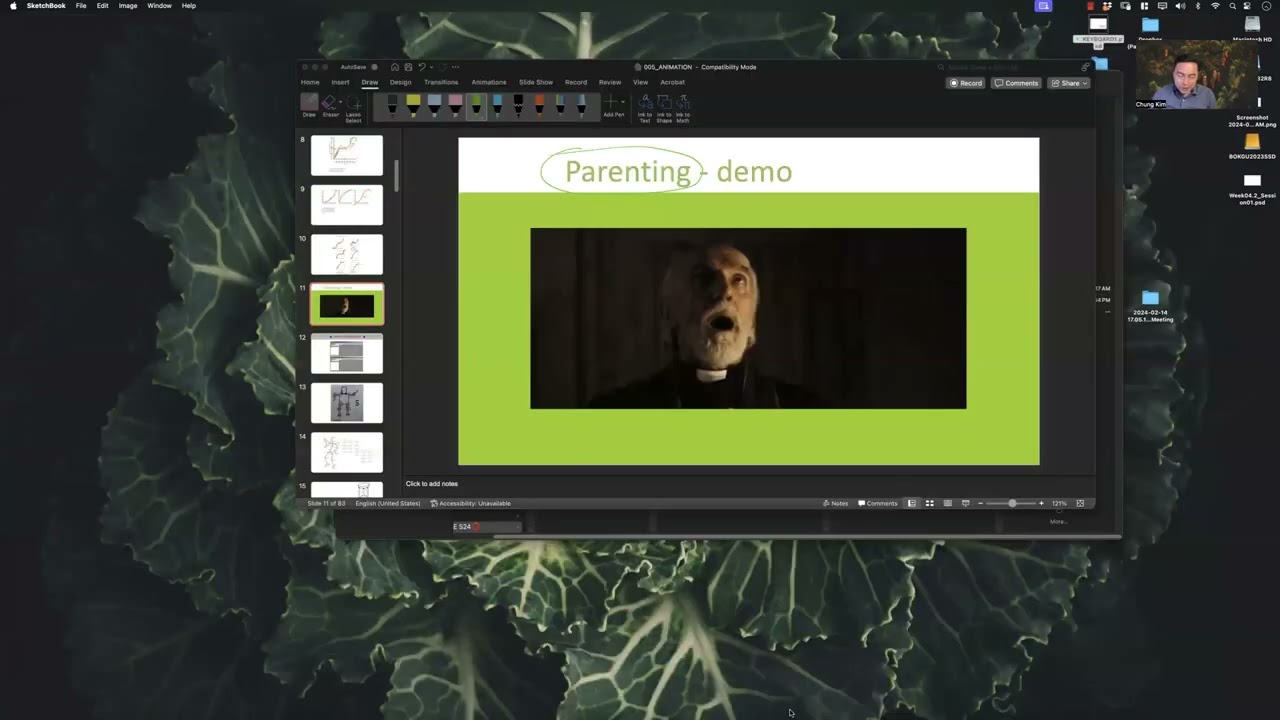Image resolution: width=1280 pixels, height=720 pixels.
Task: Click the Home icon in title bar
Action: [x=395, y=67]
